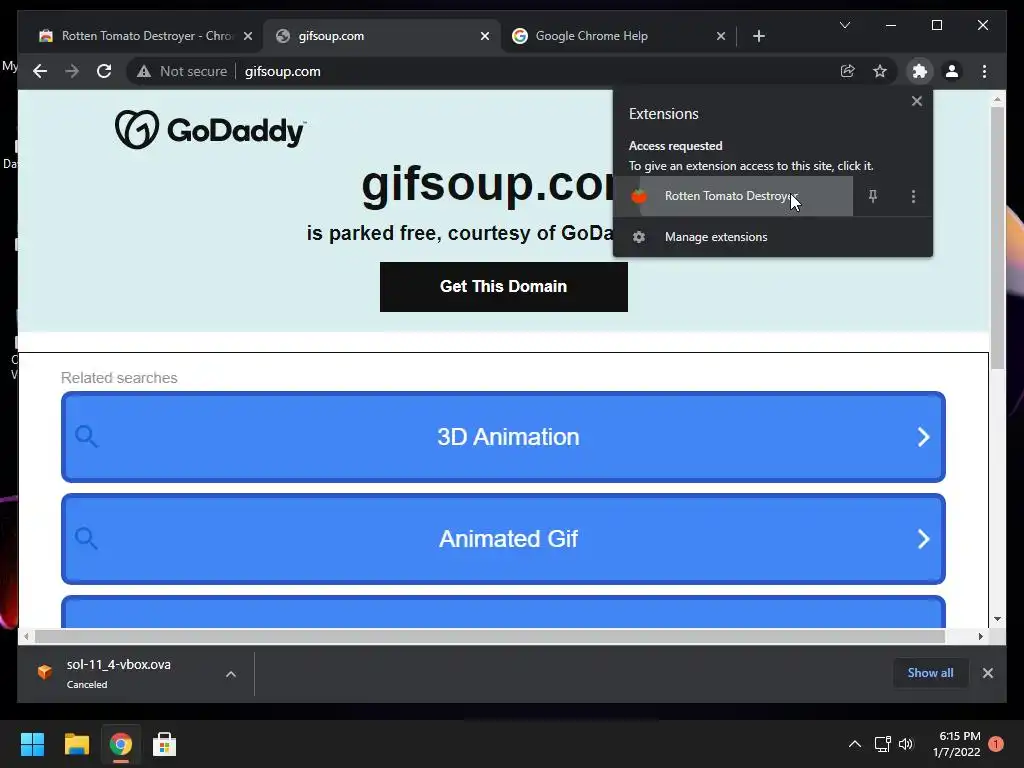Open more options for Rotten Tomato Destroyer
The width and height of the screenshot is (1024, 768).
[x=913, y=196]
